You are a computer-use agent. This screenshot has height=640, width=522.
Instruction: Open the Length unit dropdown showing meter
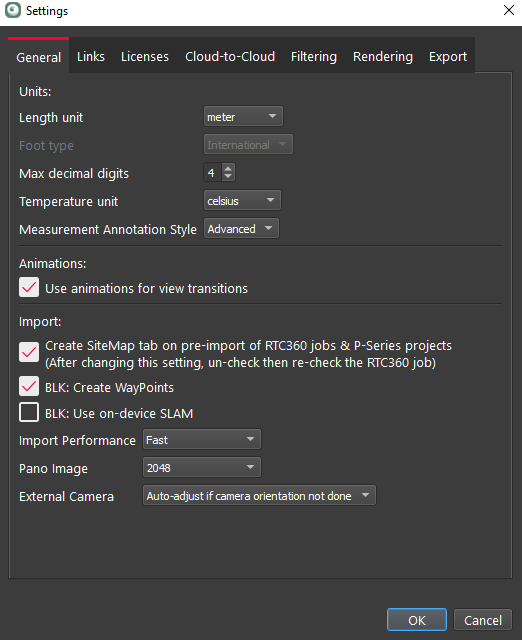coord(243,117)
